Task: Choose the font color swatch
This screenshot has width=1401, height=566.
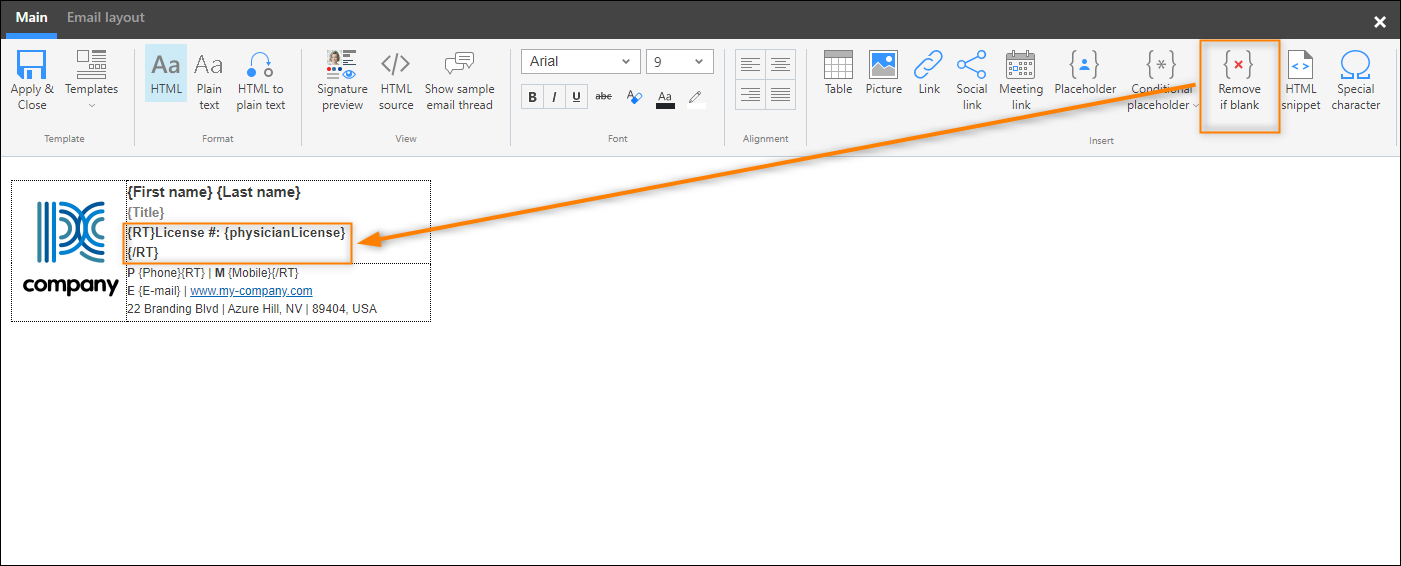Action: (665, 98)
